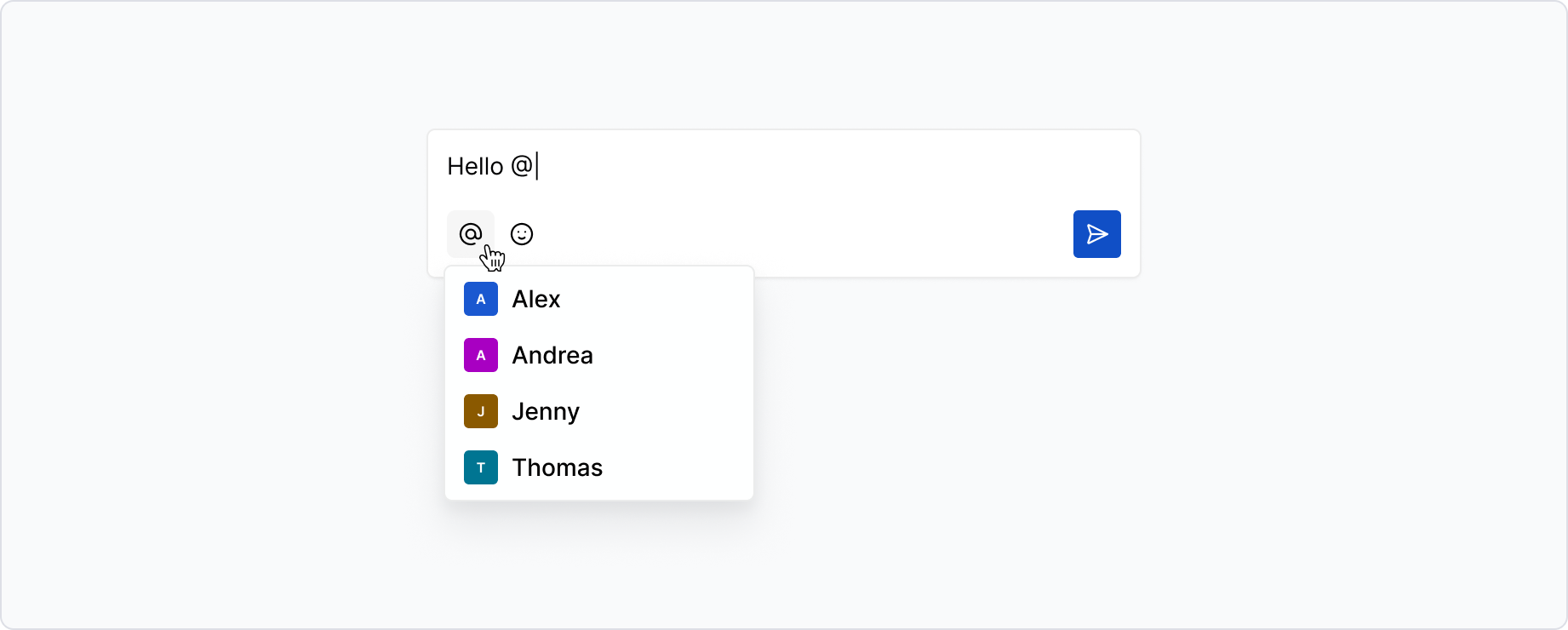1568x630 pixels.
Task: Choose Jenny from the mention dropdown
Action: click(546, 411)
